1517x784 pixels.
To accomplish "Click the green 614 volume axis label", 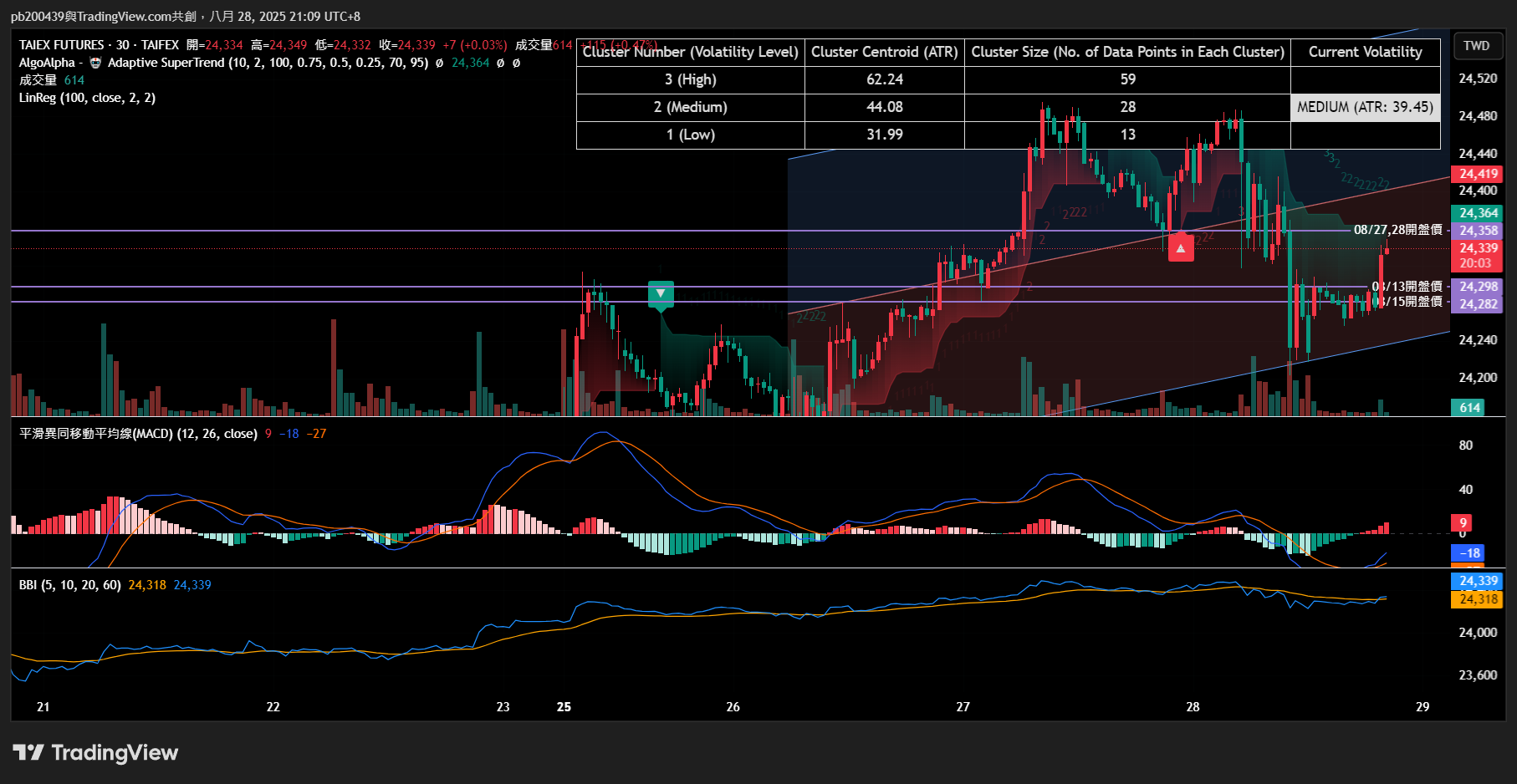I will point(1468,408).
